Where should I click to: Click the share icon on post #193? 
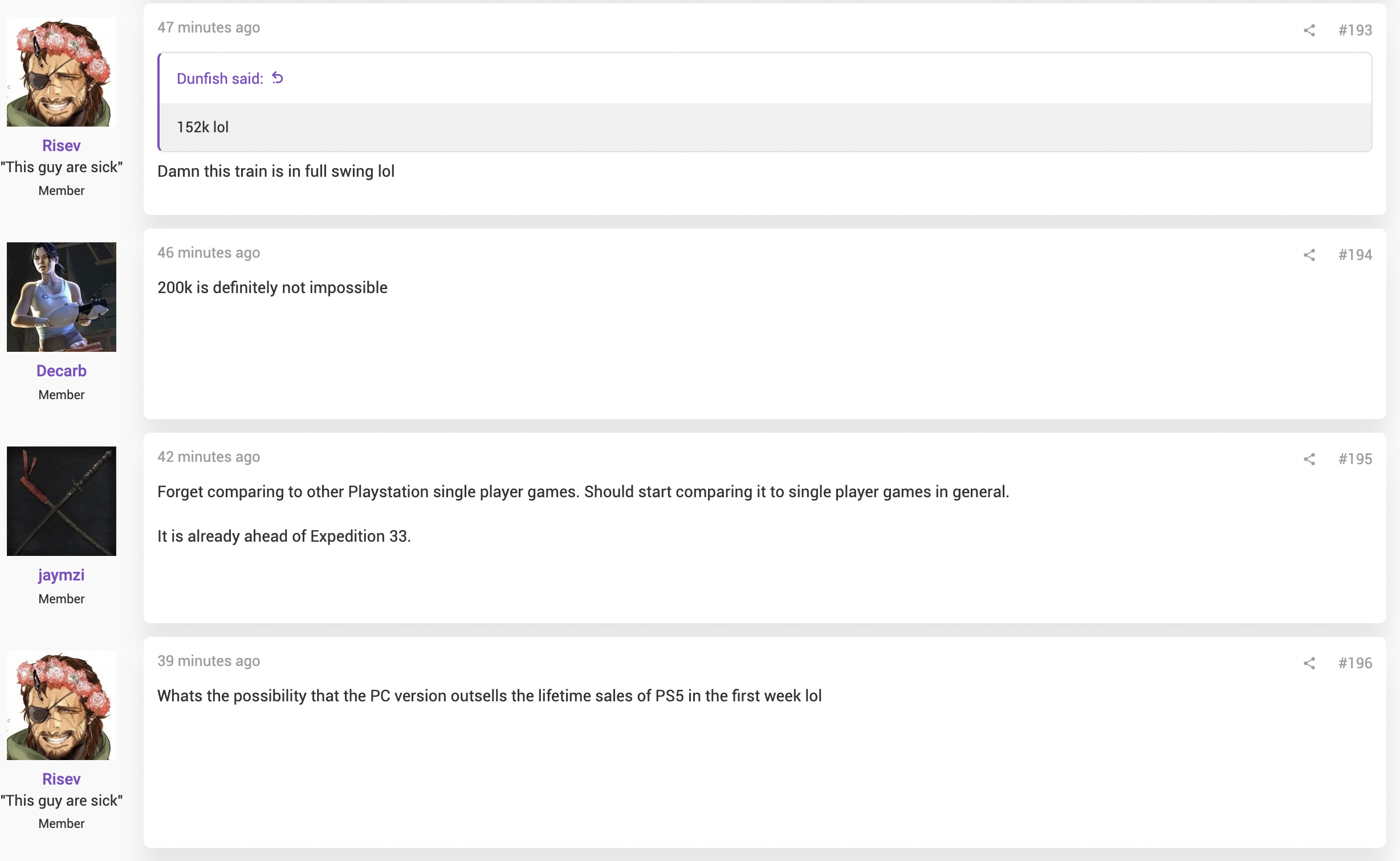tap(1309, 30)
